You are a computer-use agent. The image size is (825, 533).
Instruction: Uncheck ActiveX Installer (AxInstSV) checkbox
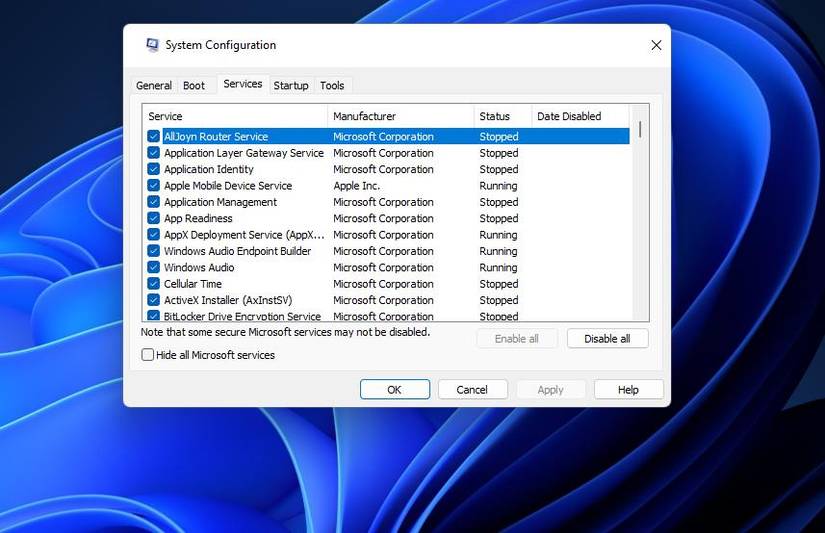click(154, 300)
